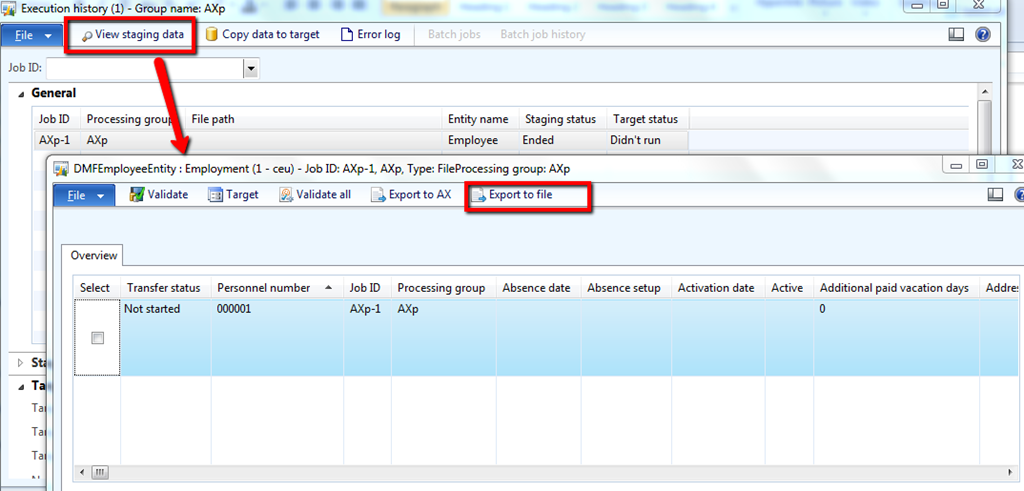Screen dimensions: 1024x491
Task: Click Export to file icon
Action: click(479, 195)
